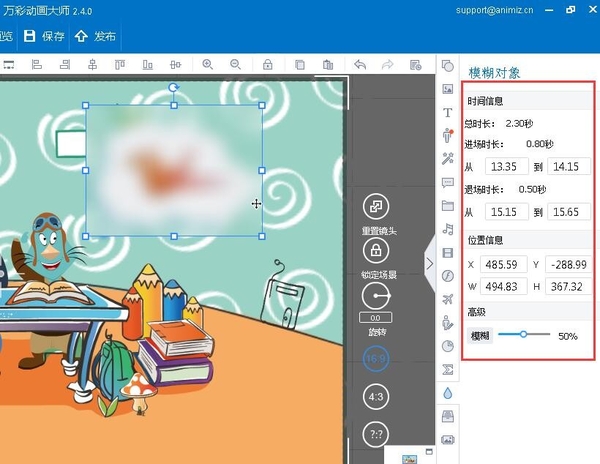Select the Text tool in sidebar
The image size is (600, 464).
[x=447, y=111]
